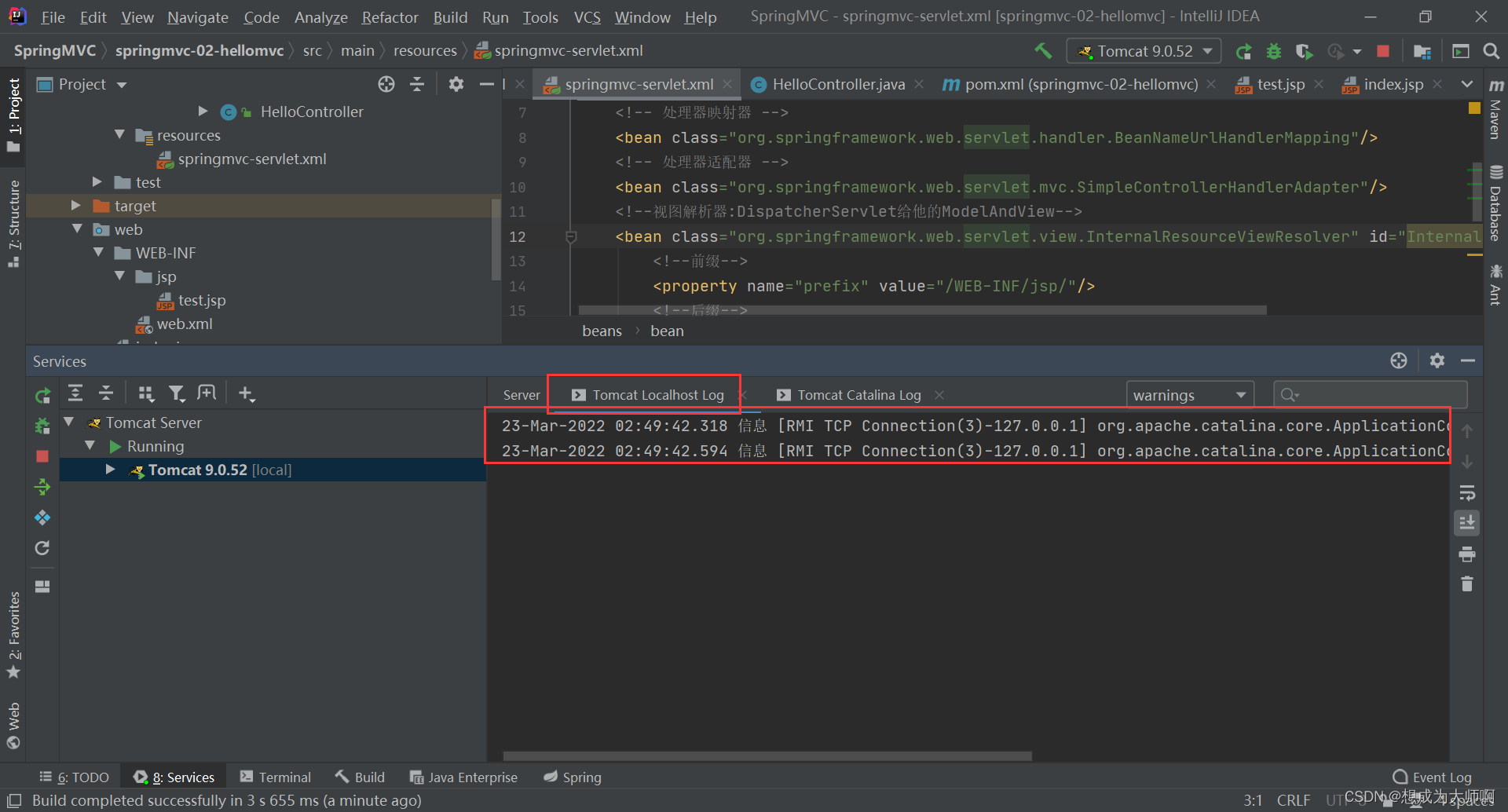Image resolution: width=1508 pixels, height=812 pixels.
Task: Collapse all in Project panel toolbar
Action: [417, 84]
